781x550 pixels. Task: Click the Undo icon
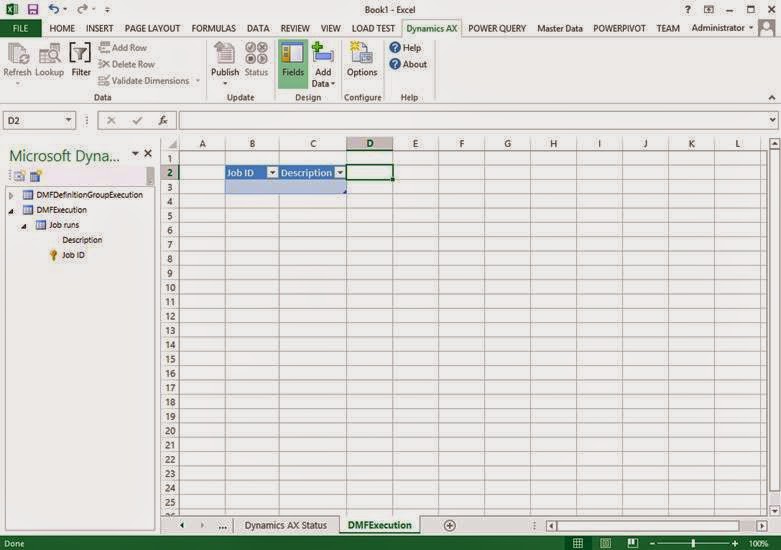point(54,9)
